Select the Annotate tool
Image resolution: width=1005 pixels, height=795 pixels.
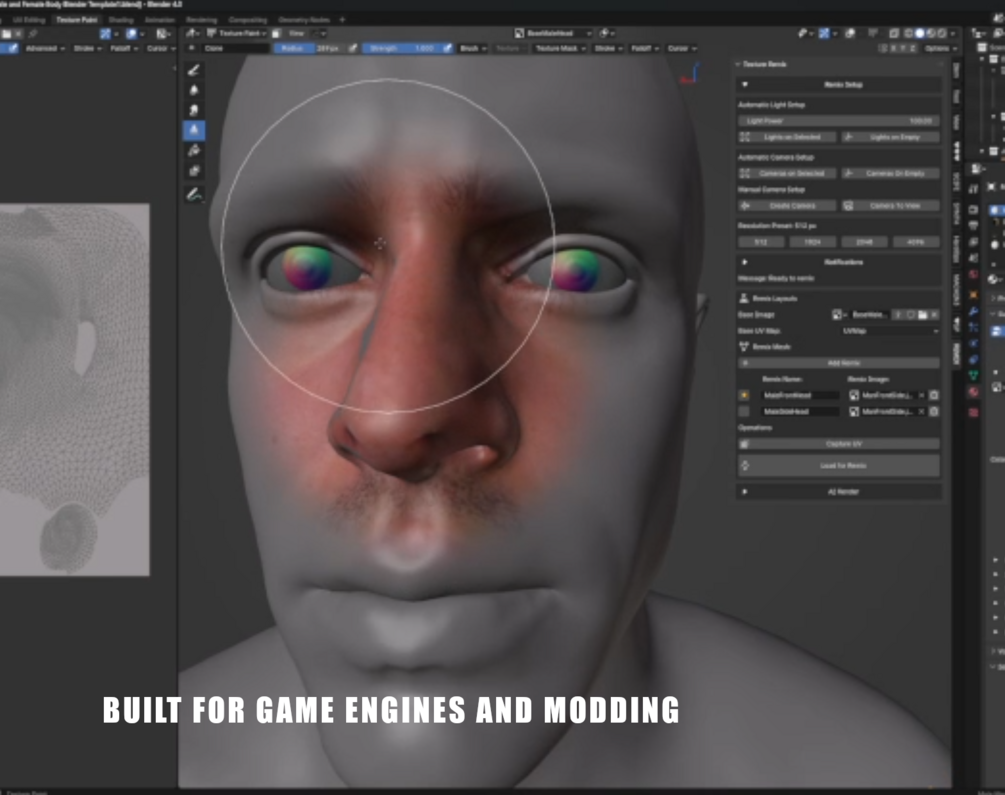coord(194,194)
